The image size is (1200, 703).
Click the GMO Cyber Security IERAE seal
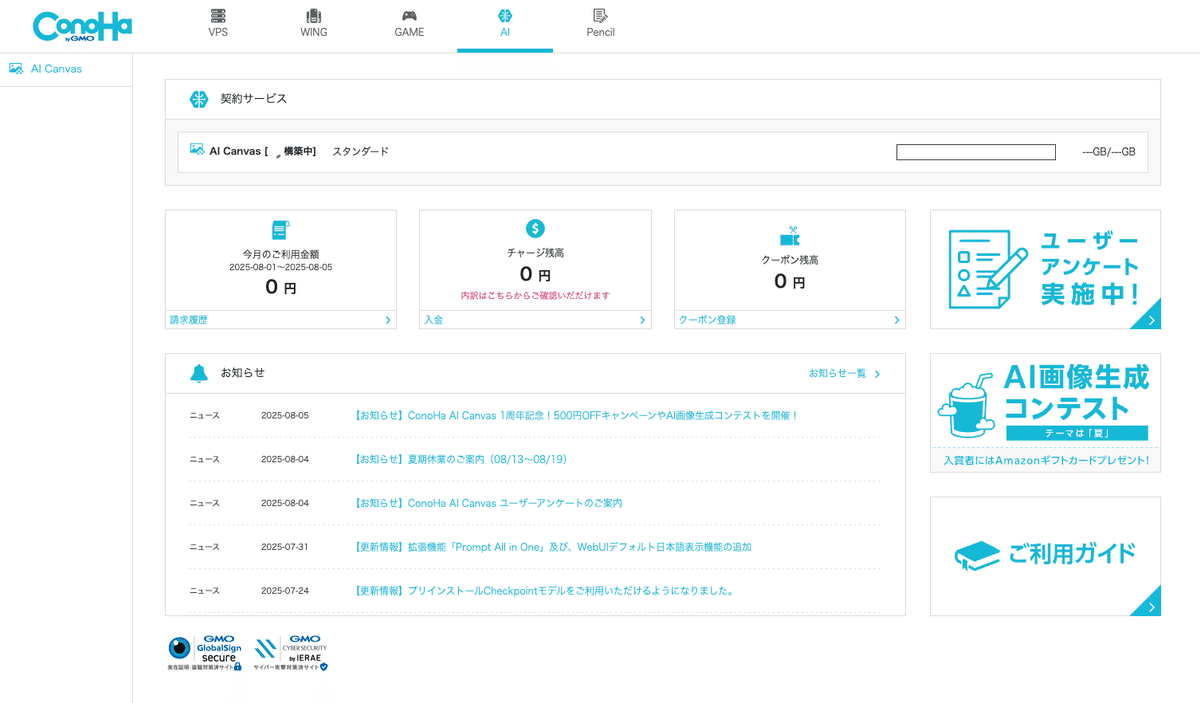coord(291,652)
